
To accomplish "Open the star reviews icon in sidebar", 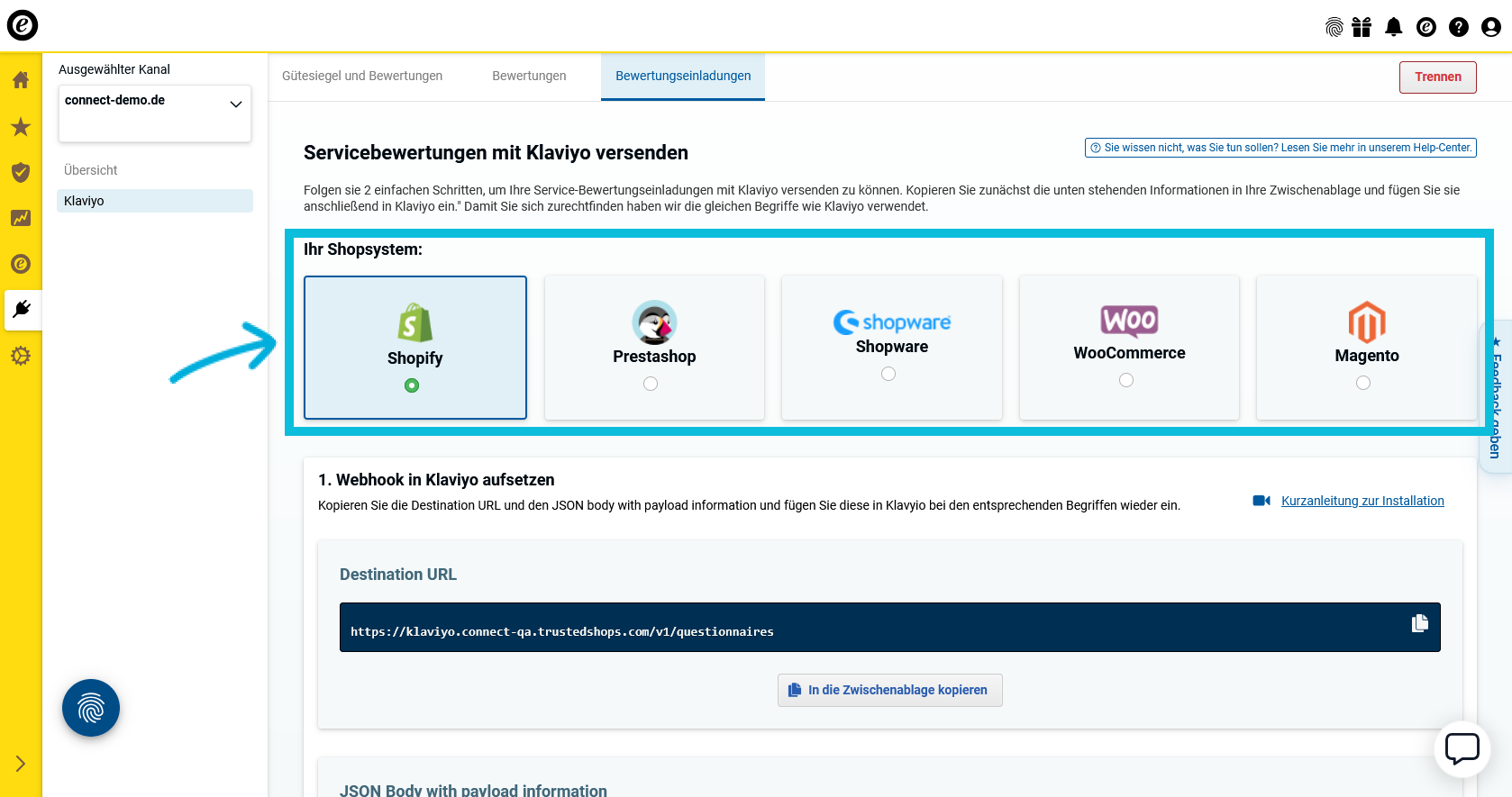I will pos(21,127).
